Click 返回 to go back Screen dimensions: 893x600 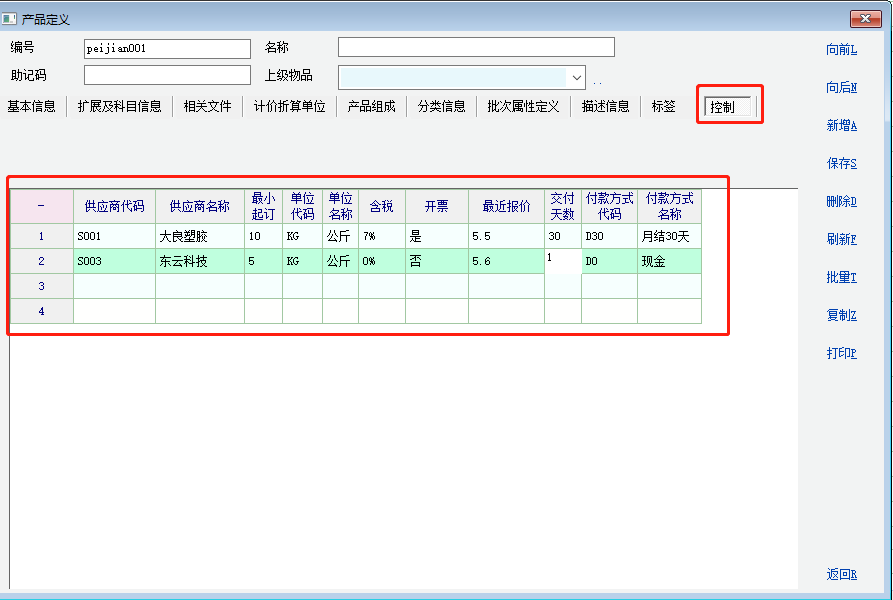coord(841,575)
